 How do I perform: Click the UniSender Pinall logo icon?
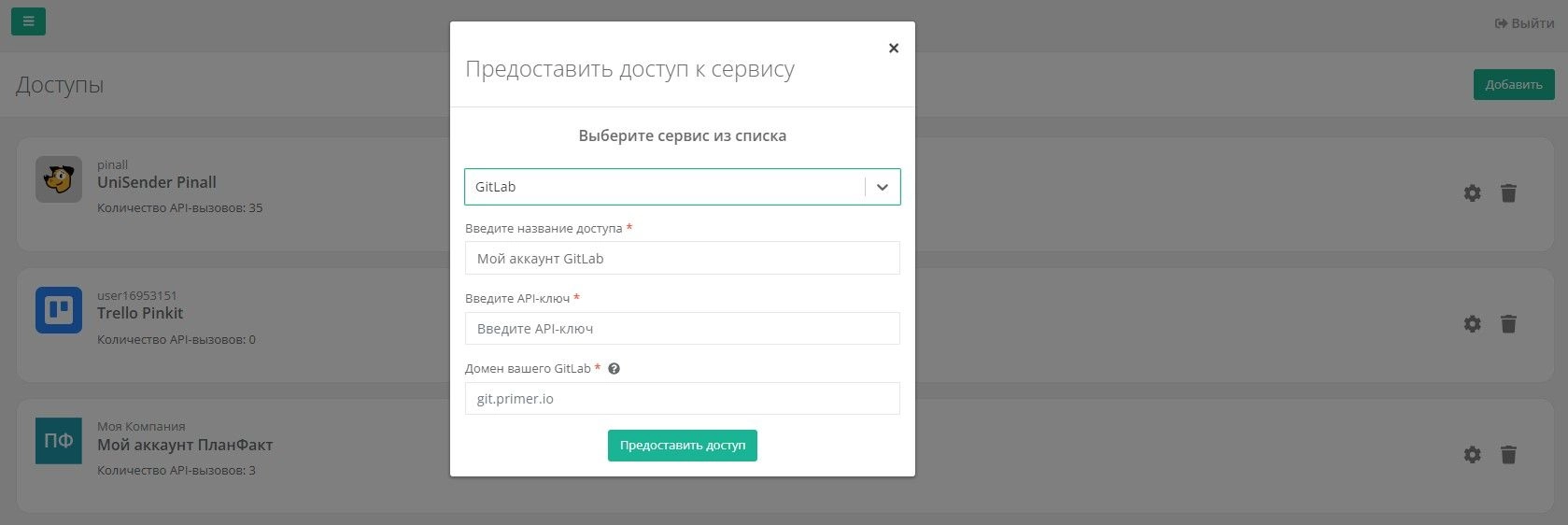click(59, 179)
